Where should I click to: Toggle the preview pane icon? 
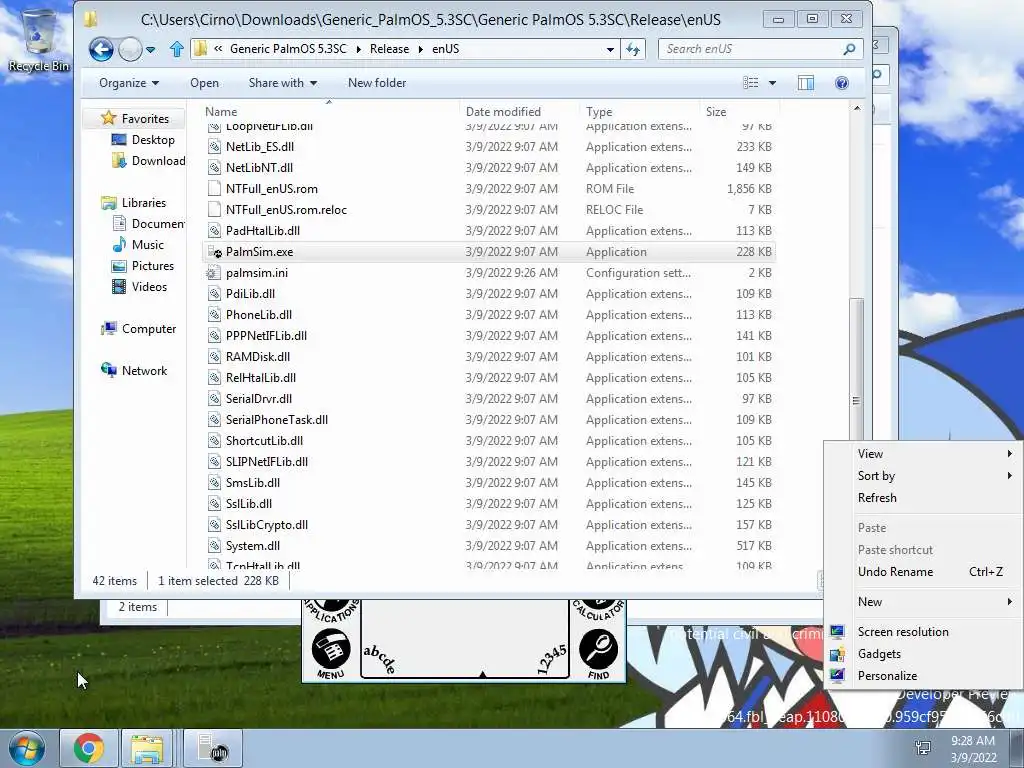click(806, 83)
